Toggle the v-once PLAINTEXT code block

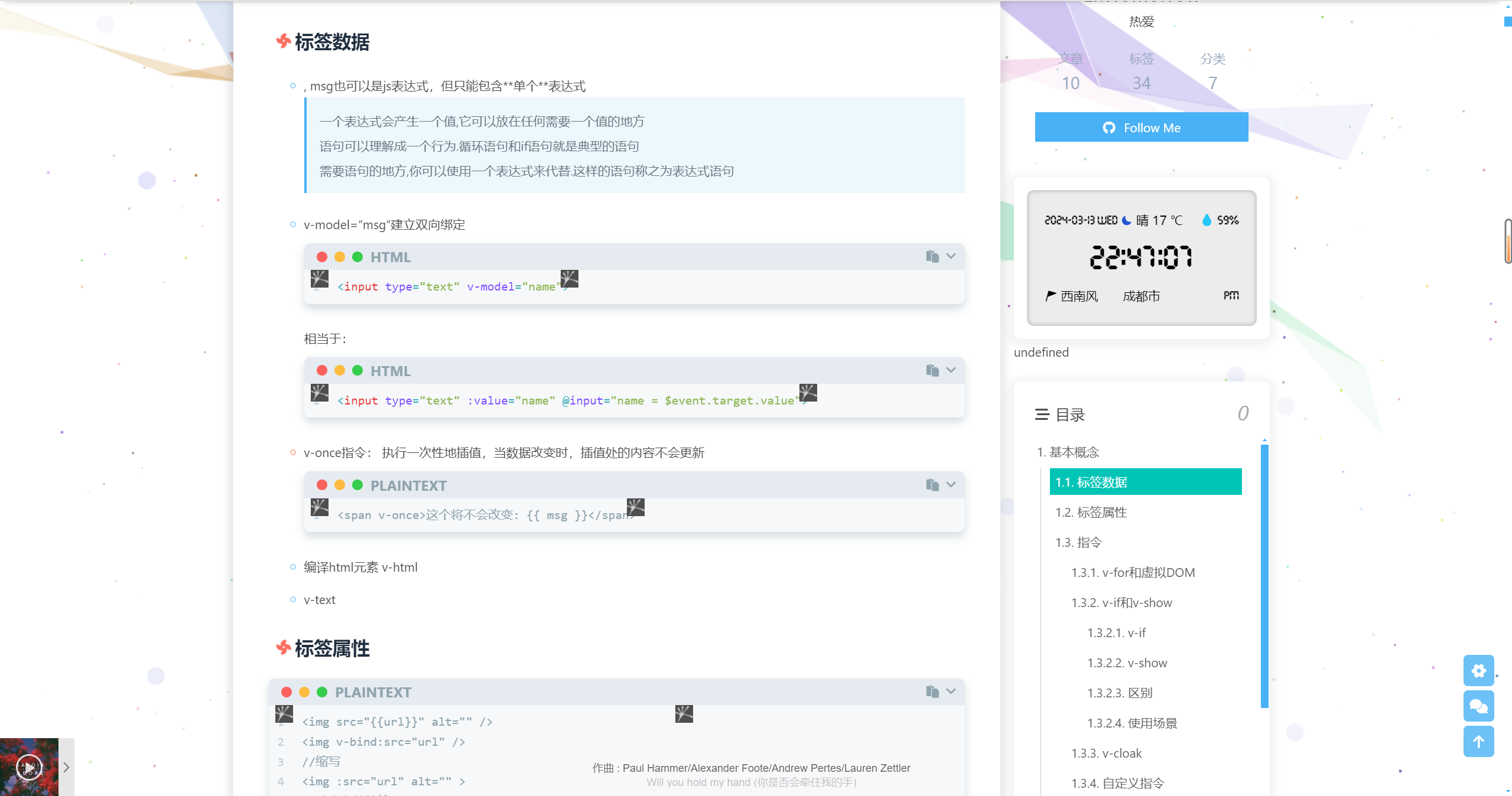(x=951, y=485)
